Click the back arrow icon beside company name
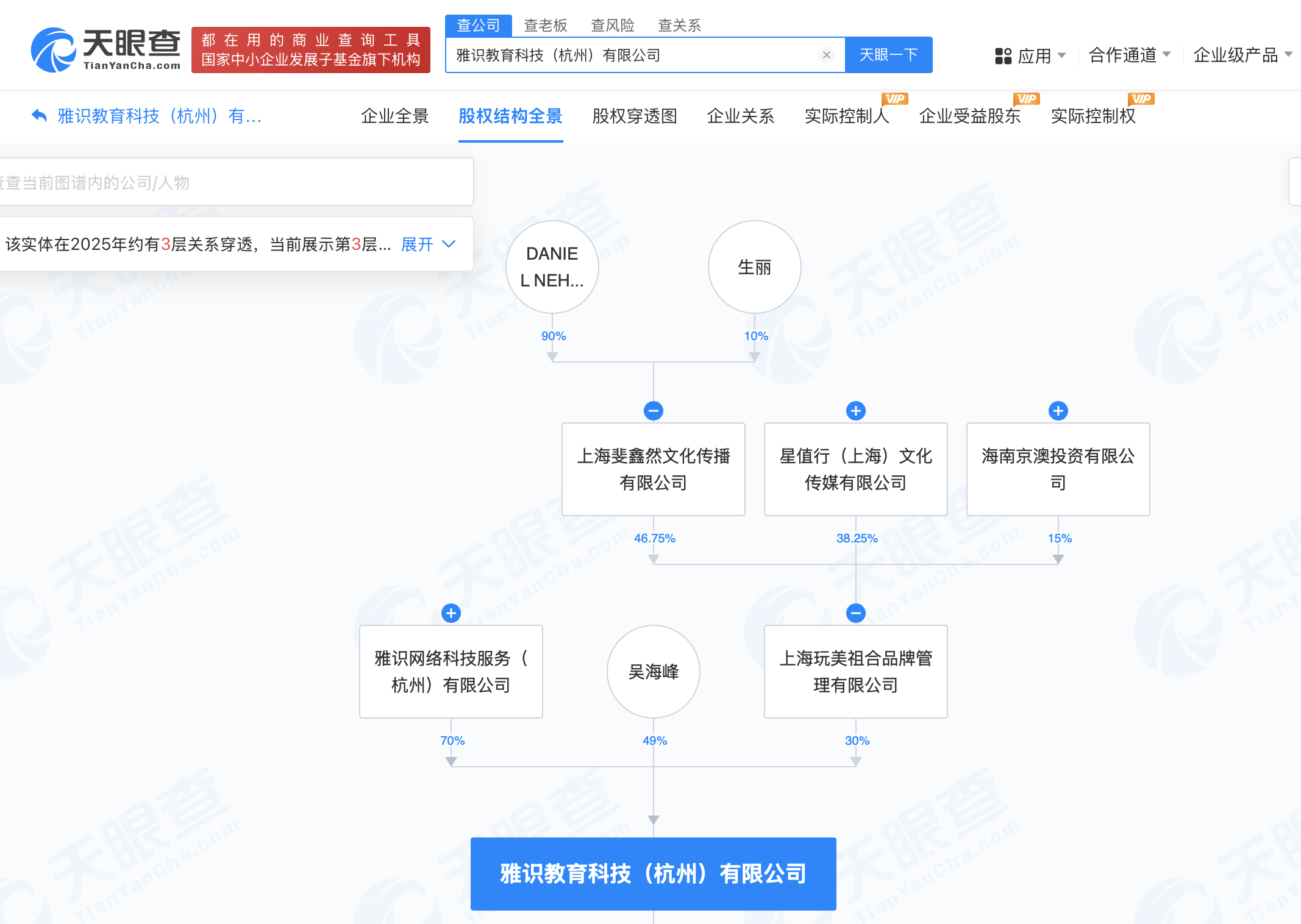The height and width of the screenshot is (924, 1301). point(39,116)
